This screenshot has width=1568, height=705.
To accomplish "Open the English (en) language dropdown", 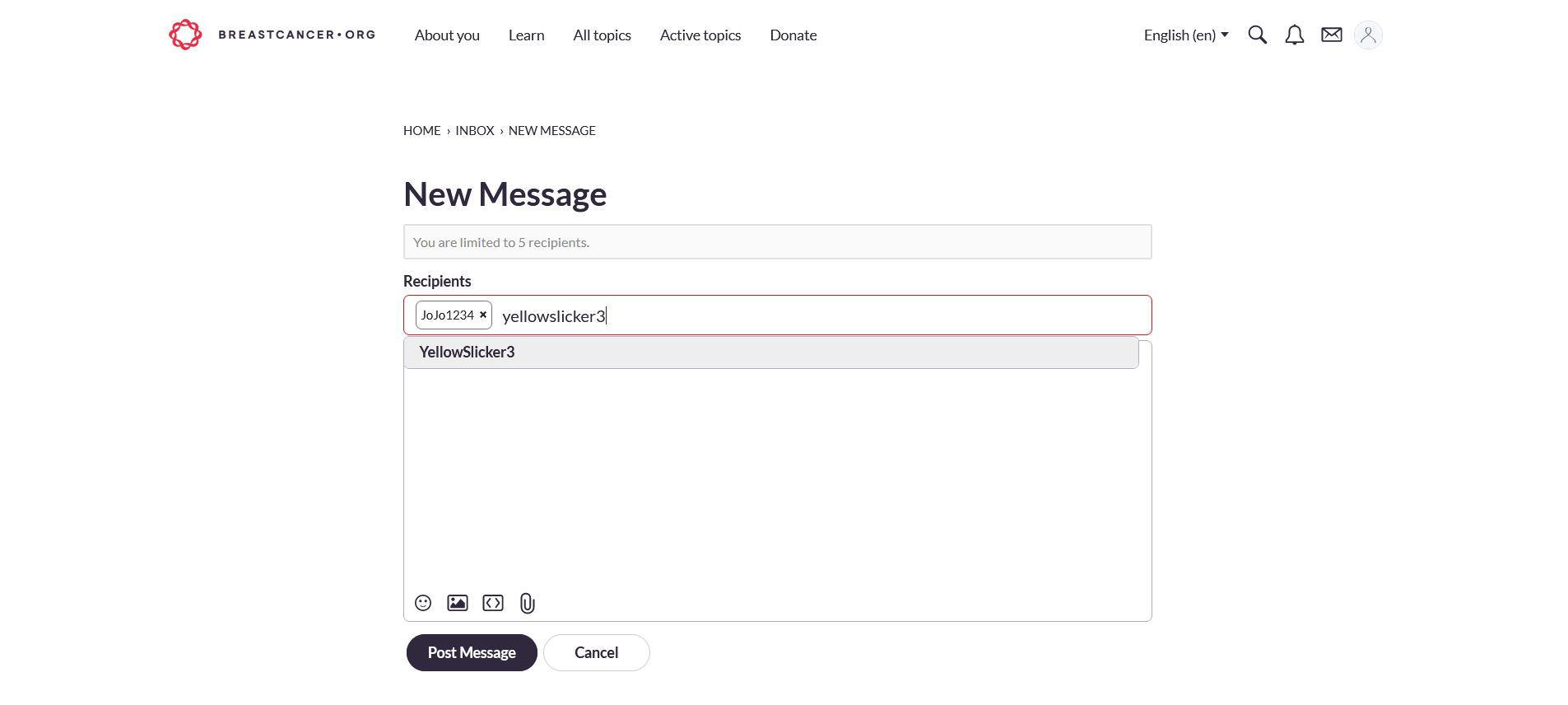I will (x=1186, y=35).
